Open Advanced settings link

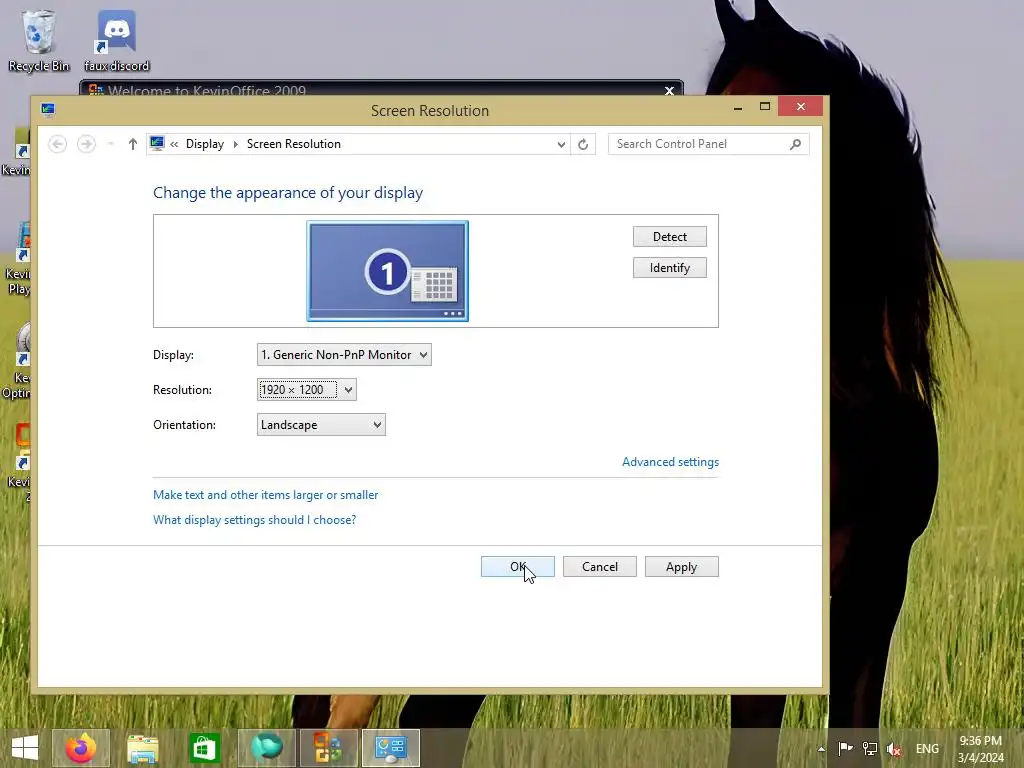click(x=670, y=462)
